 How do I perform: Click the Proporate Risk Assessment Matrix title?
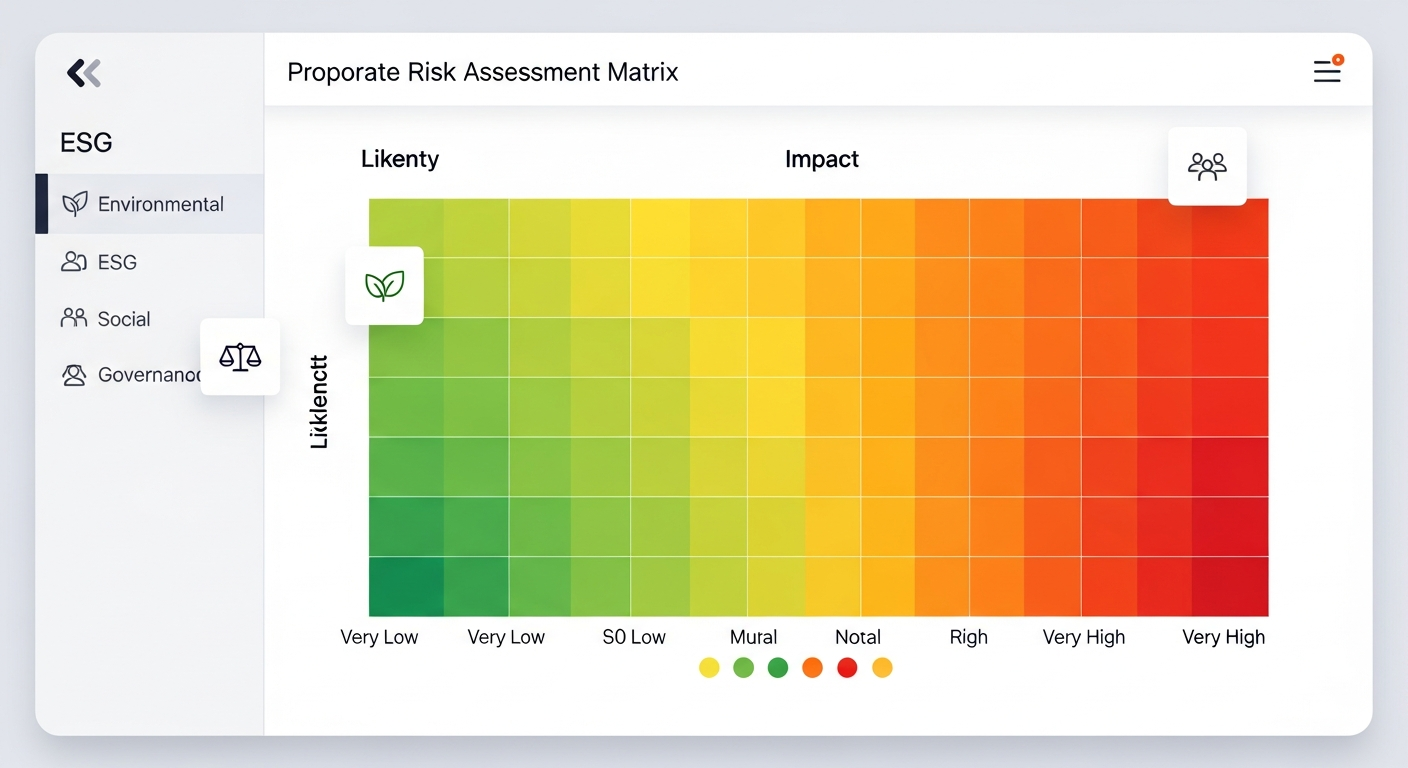click(x=482, y=71)
